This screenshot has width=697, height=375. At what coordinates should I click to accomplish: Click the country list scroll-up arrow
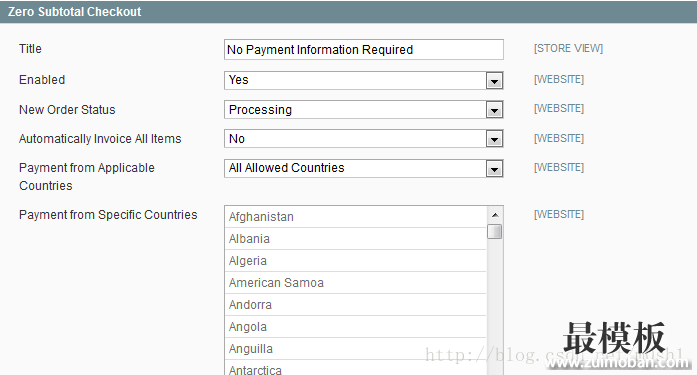coord(495,215)
